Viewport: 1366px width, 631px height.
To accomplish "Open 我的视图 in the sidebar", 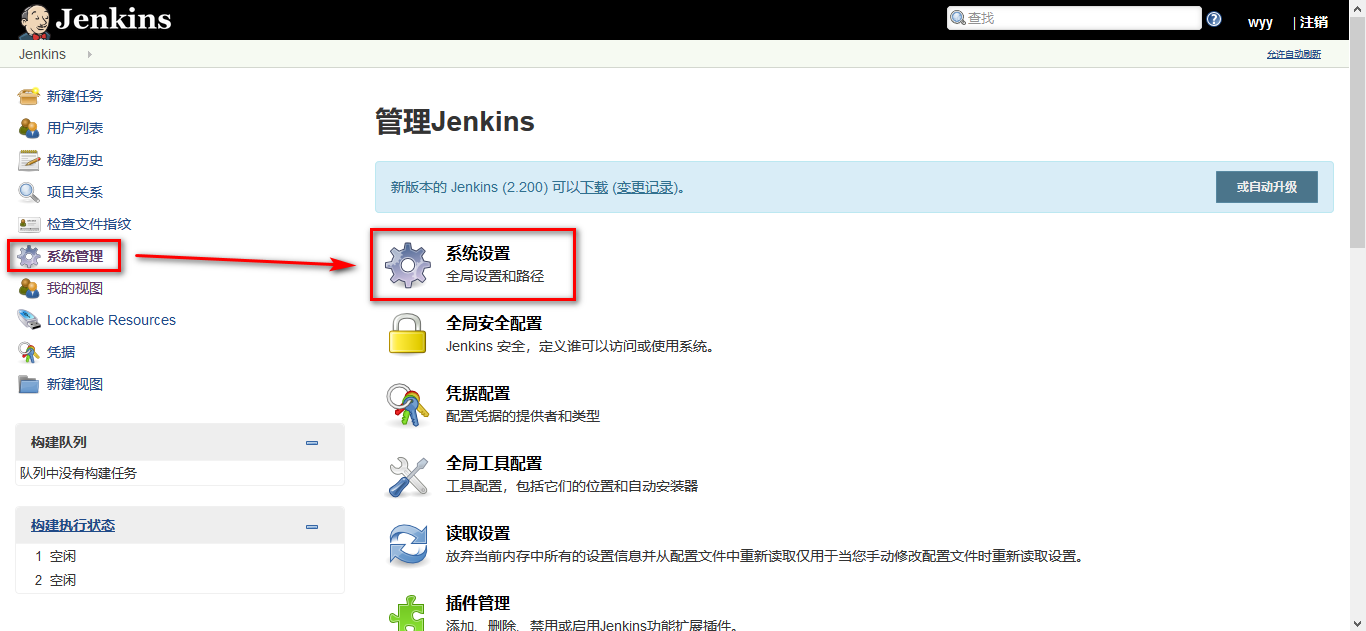I will click(x=75, y=288).
